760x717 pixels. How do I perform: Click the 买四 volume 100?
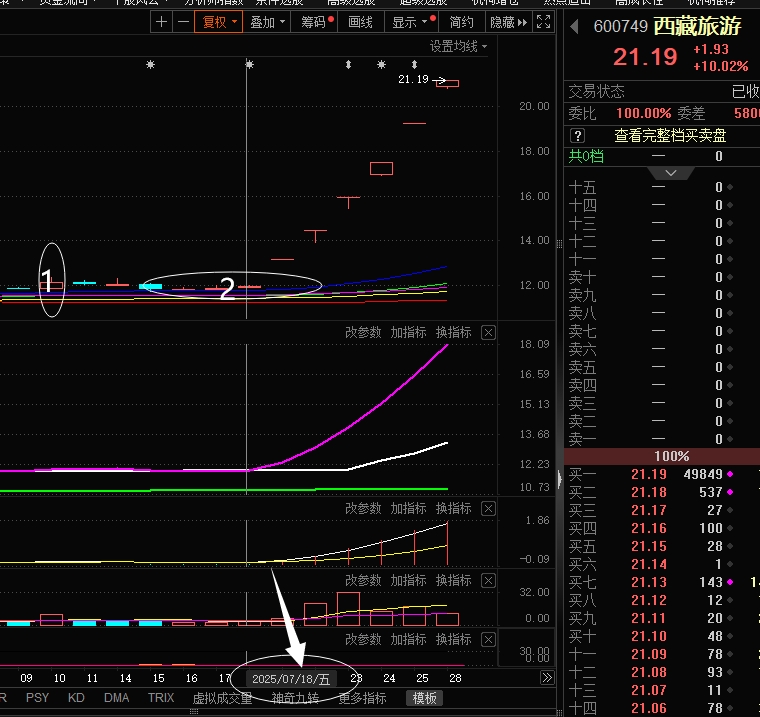[x=711, y=528]
